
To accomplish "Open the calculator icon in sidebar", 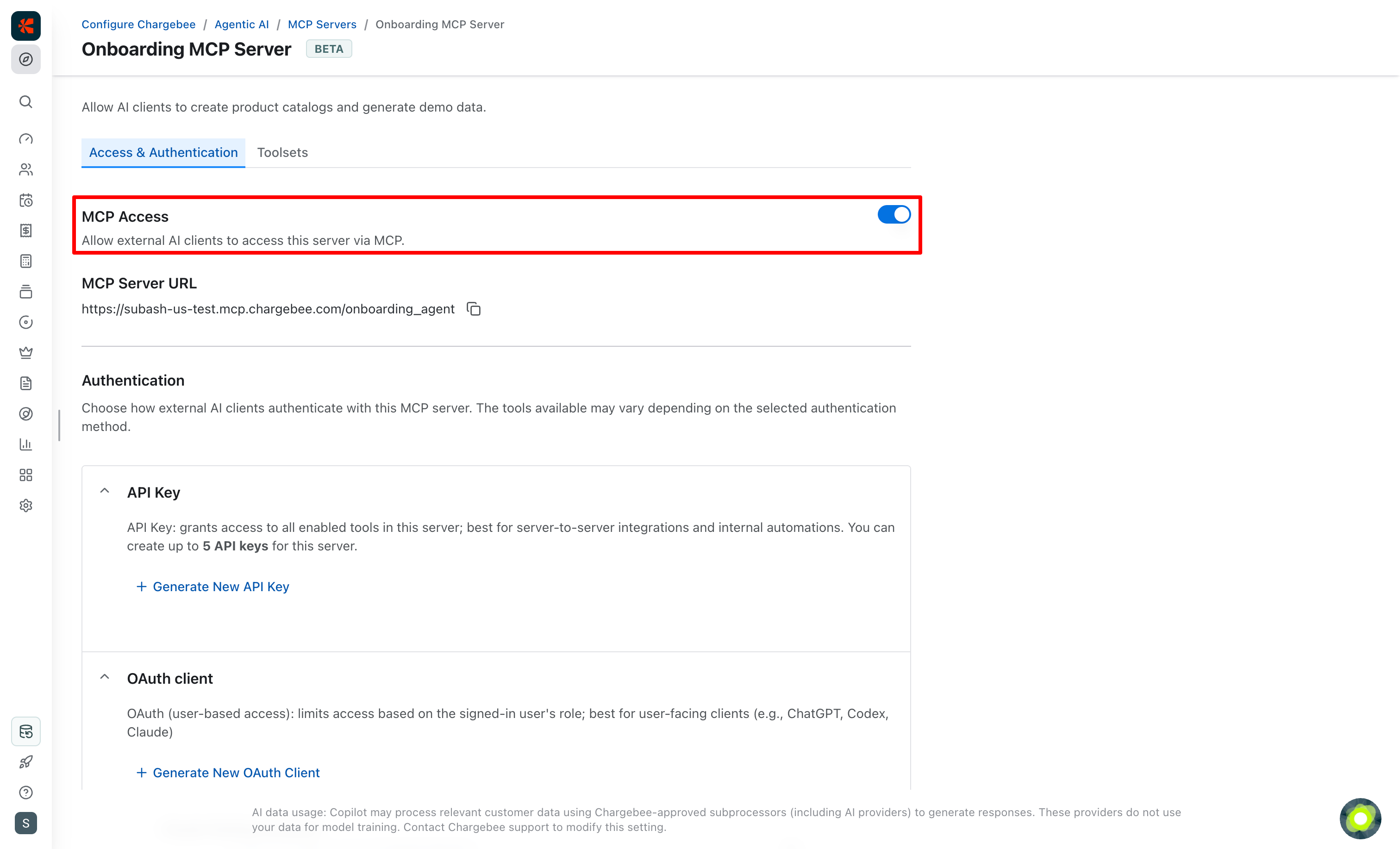I will pos(25,261).
